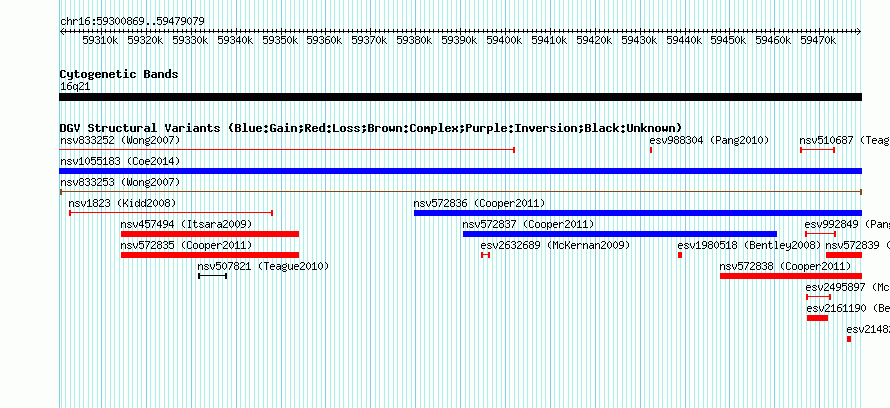Select the blue nsv572836 gain bar
The image size is (890, 408).
[x=638, y=213]
